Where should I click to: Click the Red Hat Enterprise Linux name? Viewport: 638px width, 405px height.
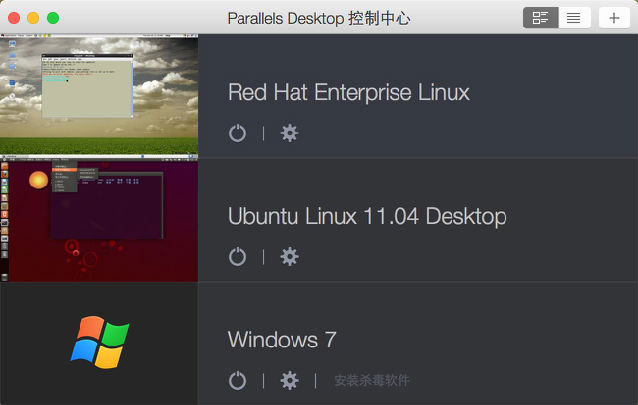click(x=349, y=92)
